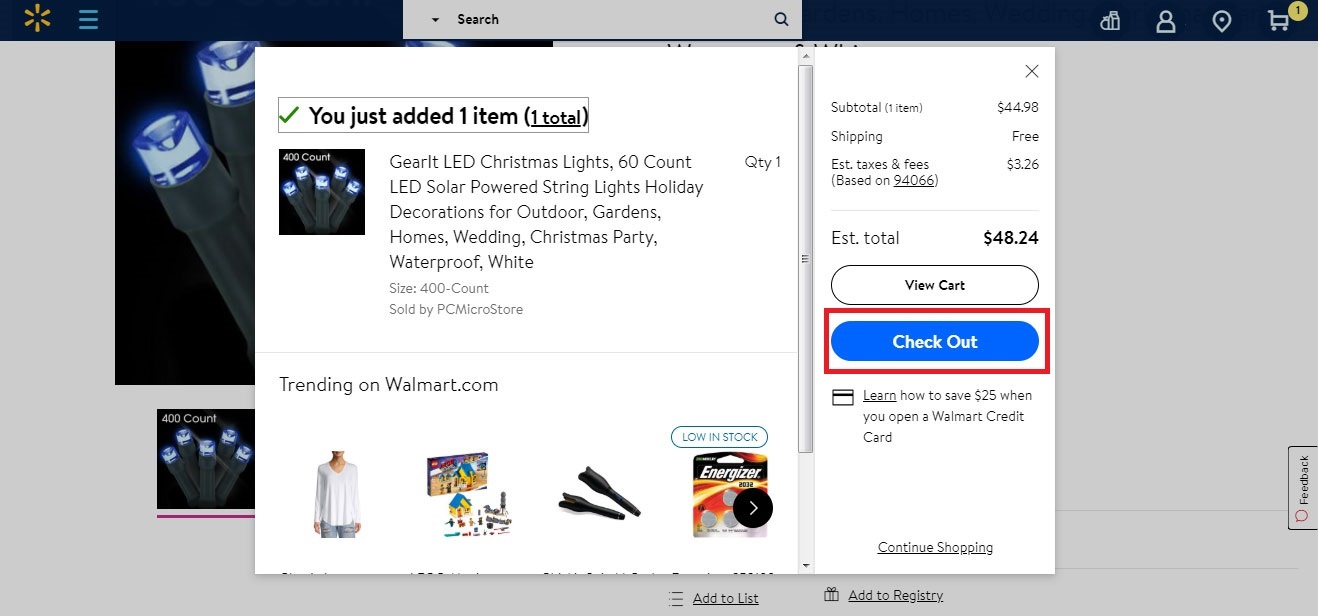Click the list icon beside Add to List
This screenshot has height=616, width=1318.
pos(676,597)
